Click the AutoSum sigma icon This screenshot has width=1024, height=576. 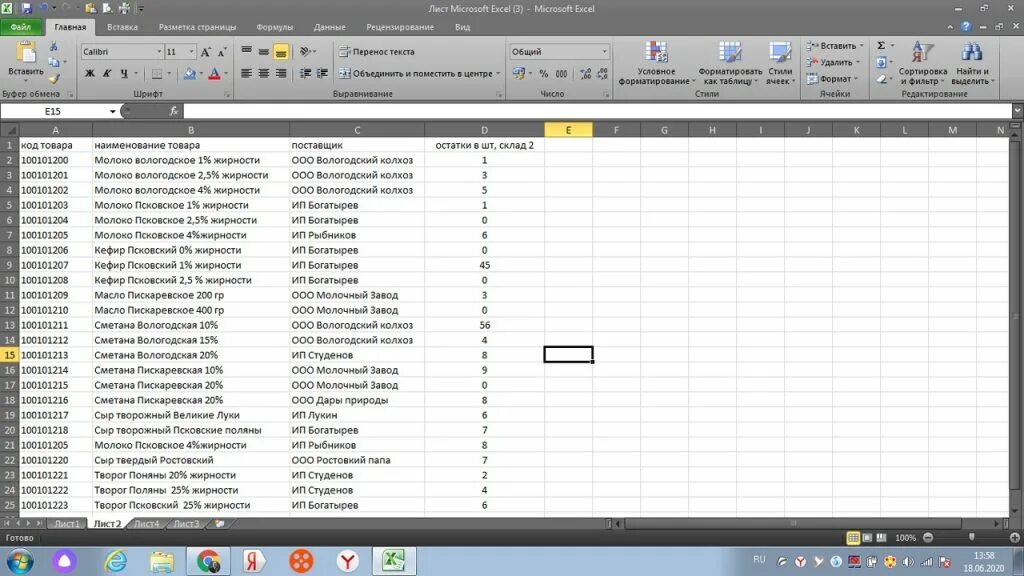(882, 46)
